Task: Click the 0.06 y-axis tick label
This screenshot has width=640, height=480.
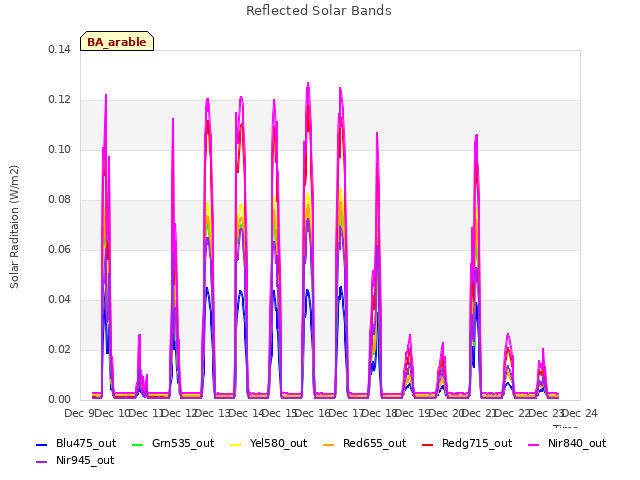Action: (59, 250)
